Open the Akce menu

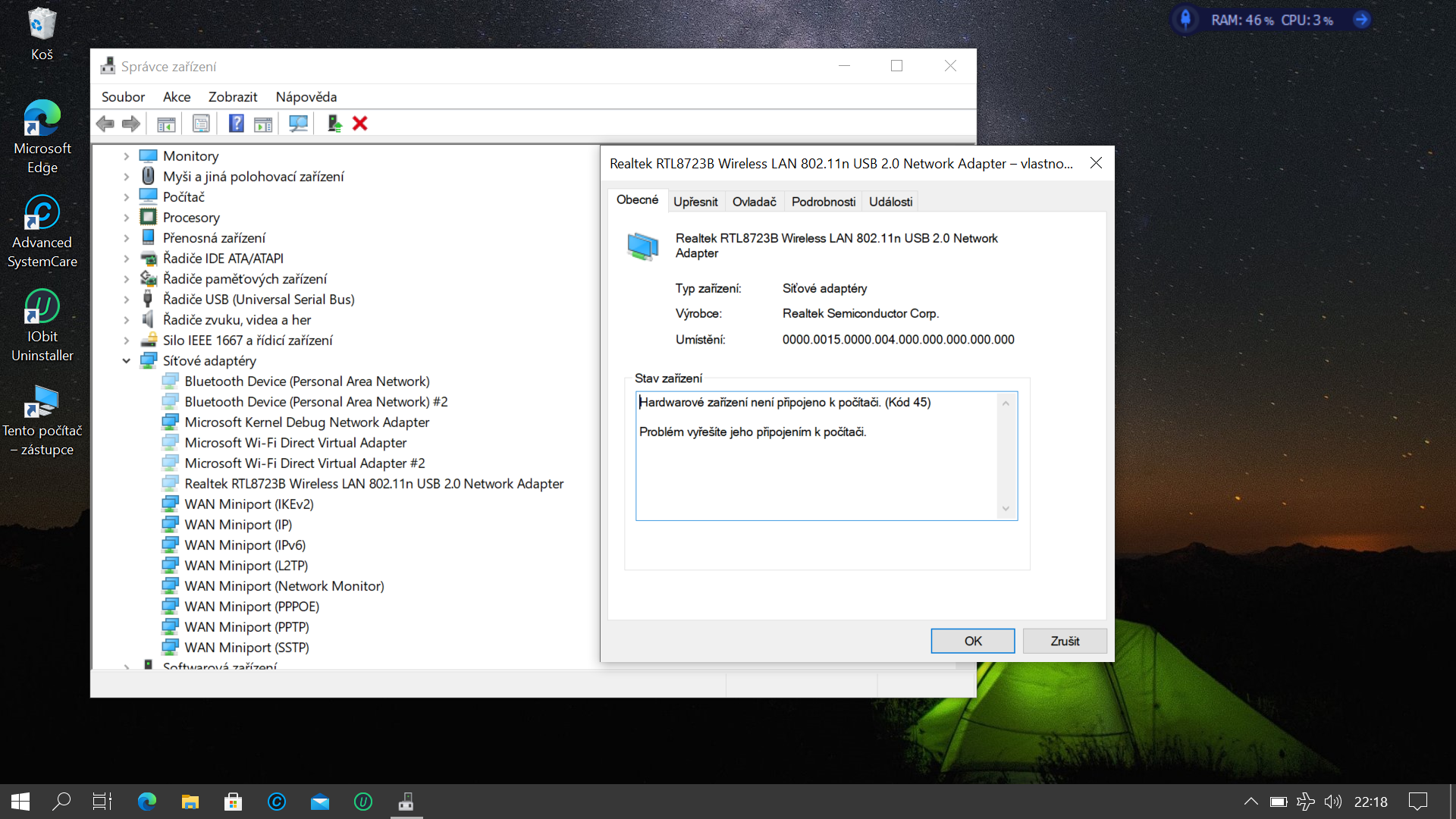point(176,97)
